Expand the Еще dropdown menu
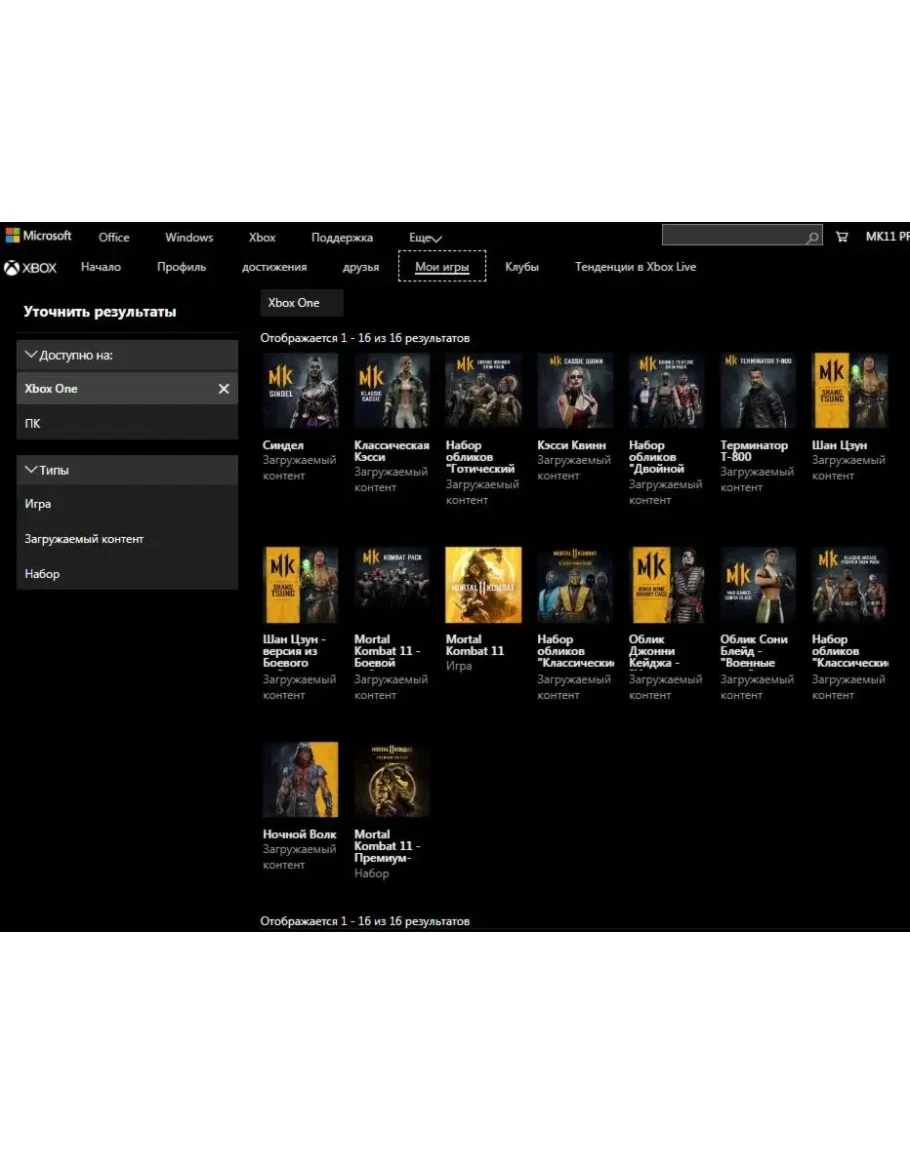 (x=425, y=238)
